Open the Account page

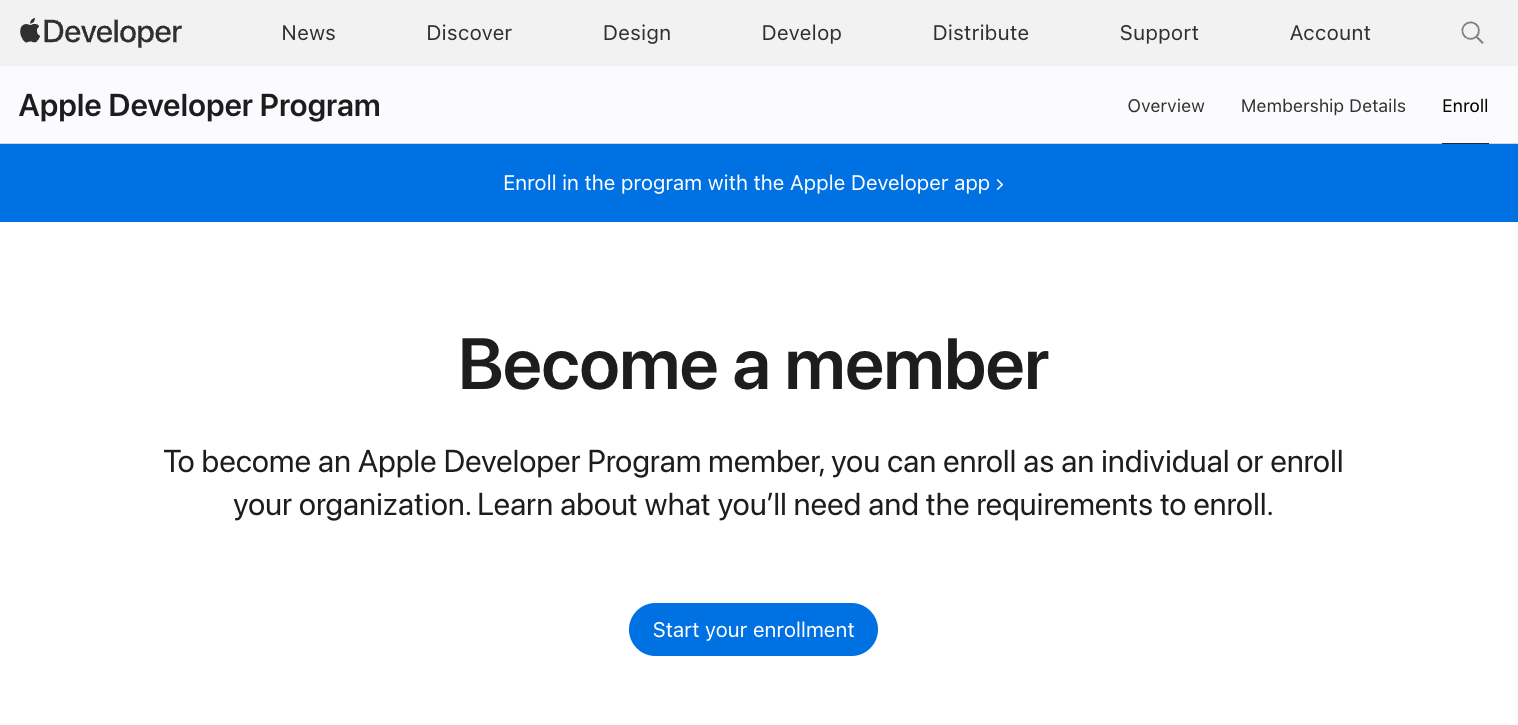(1330, 32)
